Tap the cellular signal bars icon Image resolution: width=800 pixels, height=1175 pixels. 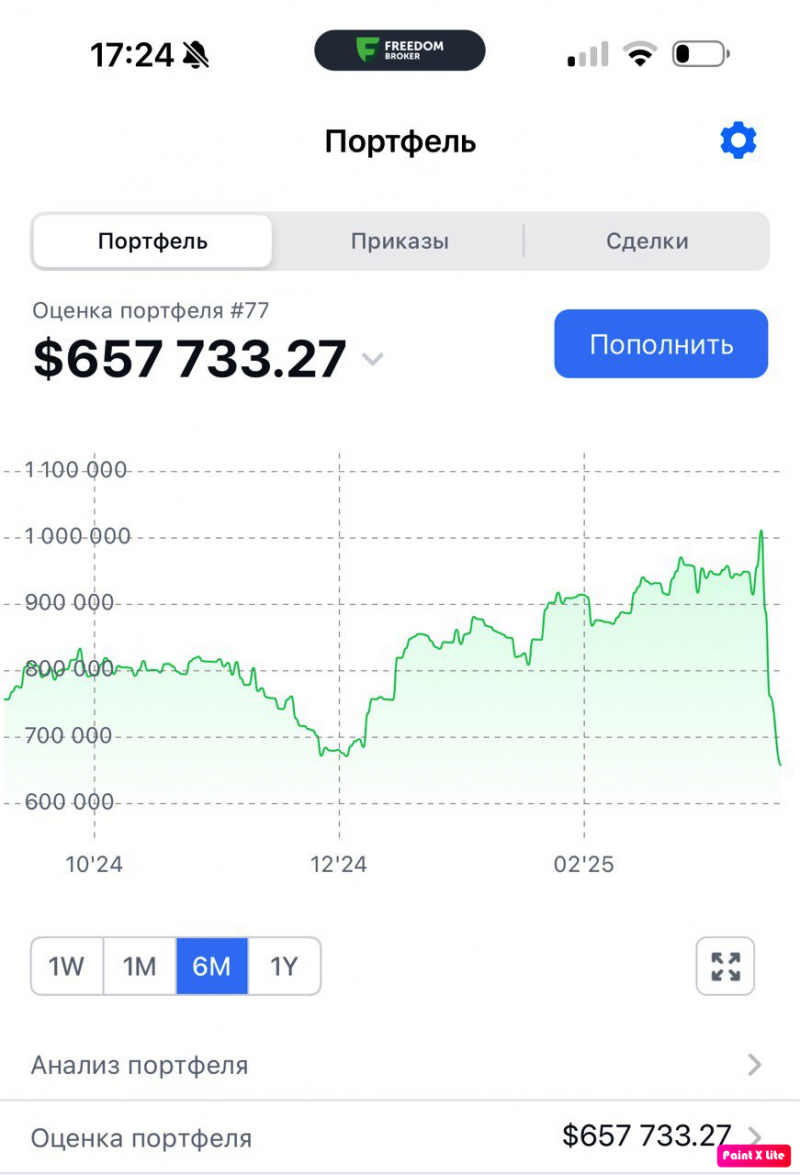pos(588,54)
